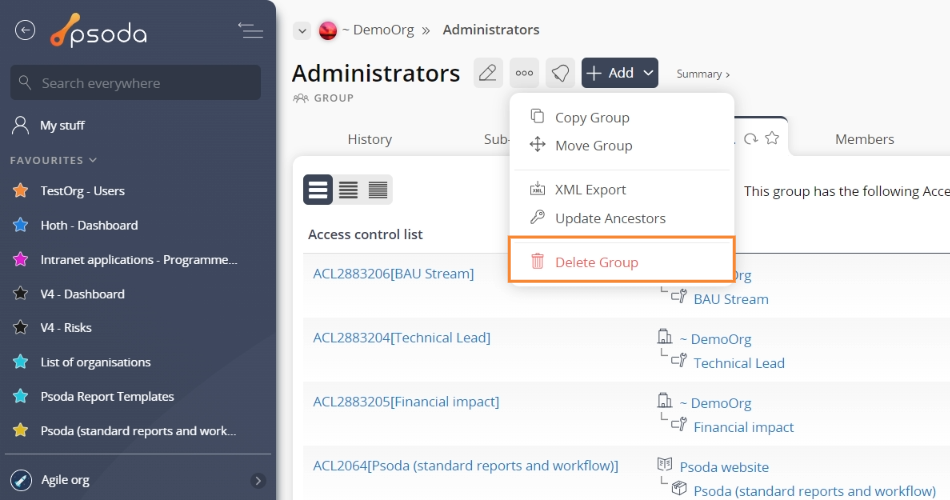Click star beside Psoda Report Templates

coord(21,396)
